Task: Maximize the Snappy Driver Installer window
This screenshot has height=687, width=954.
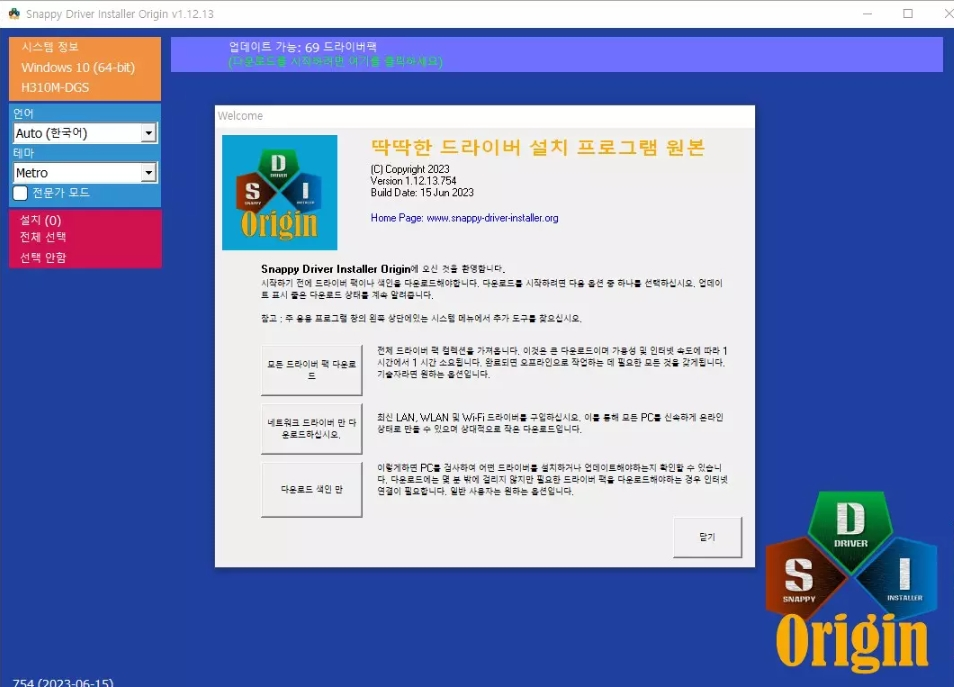Action: coord(908,13)
